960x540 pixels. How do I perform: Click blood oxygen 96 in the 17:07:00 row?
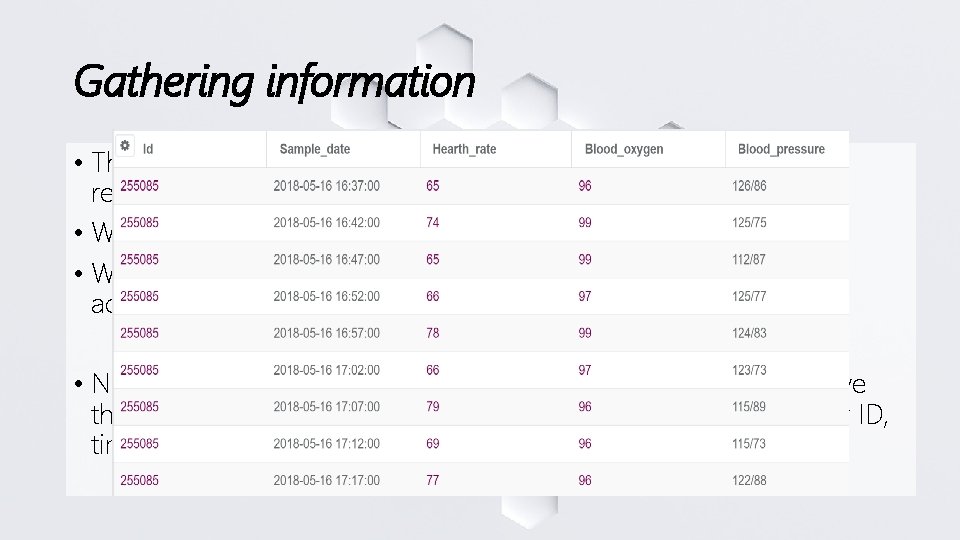[585, 407]
